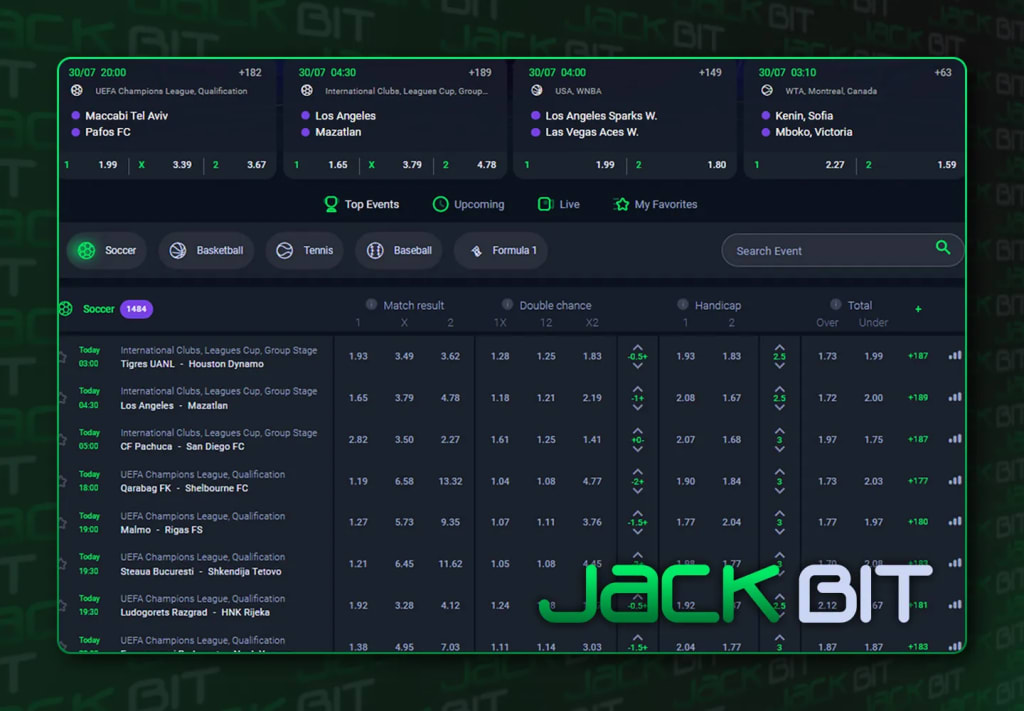
Task: Favorite the Tigres UANL - Houston Dynamo match
Action: click(63, 357)
